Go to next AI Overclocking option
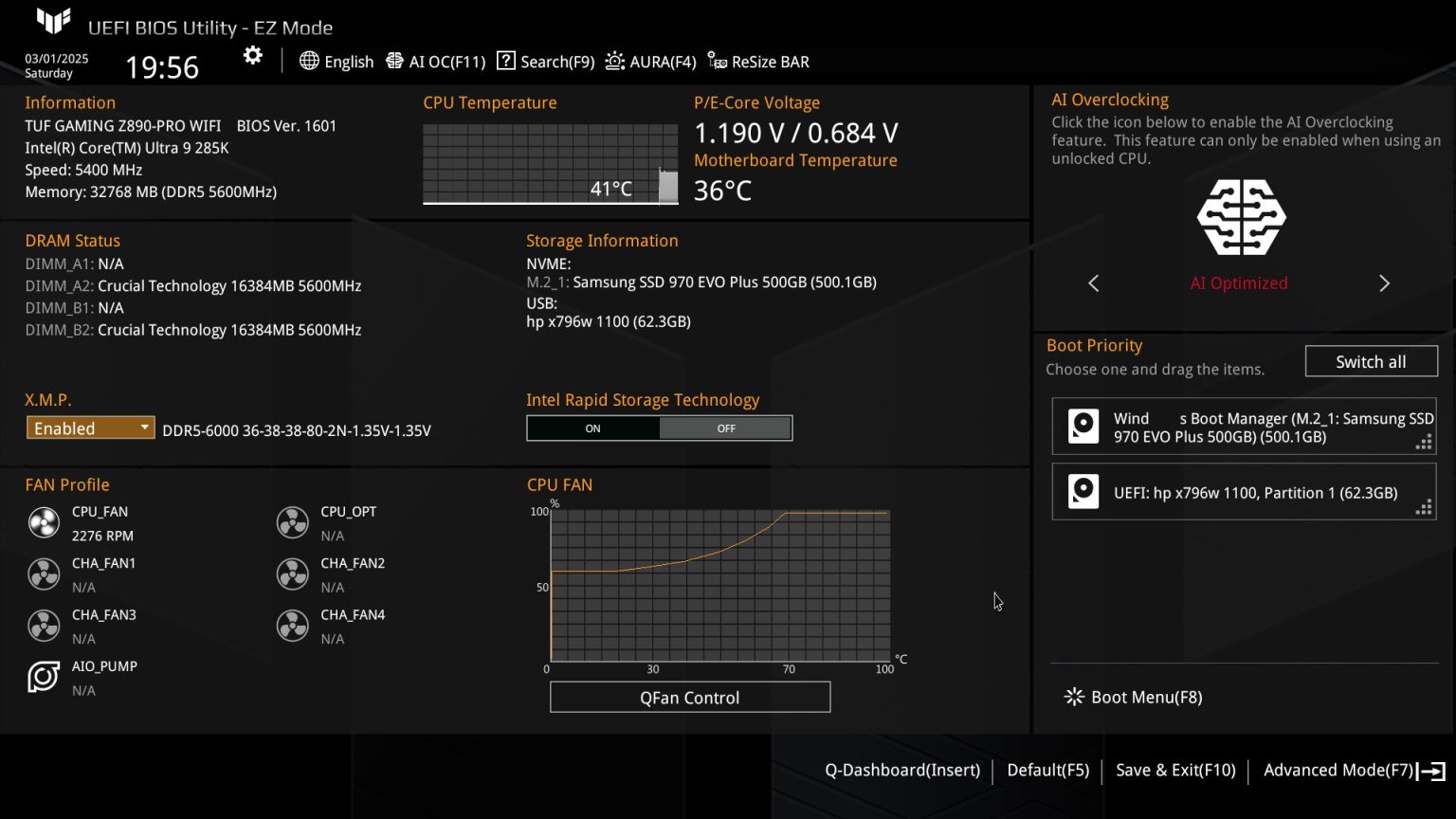This screenshot has height=819, width=1456. pos(1384,283)
